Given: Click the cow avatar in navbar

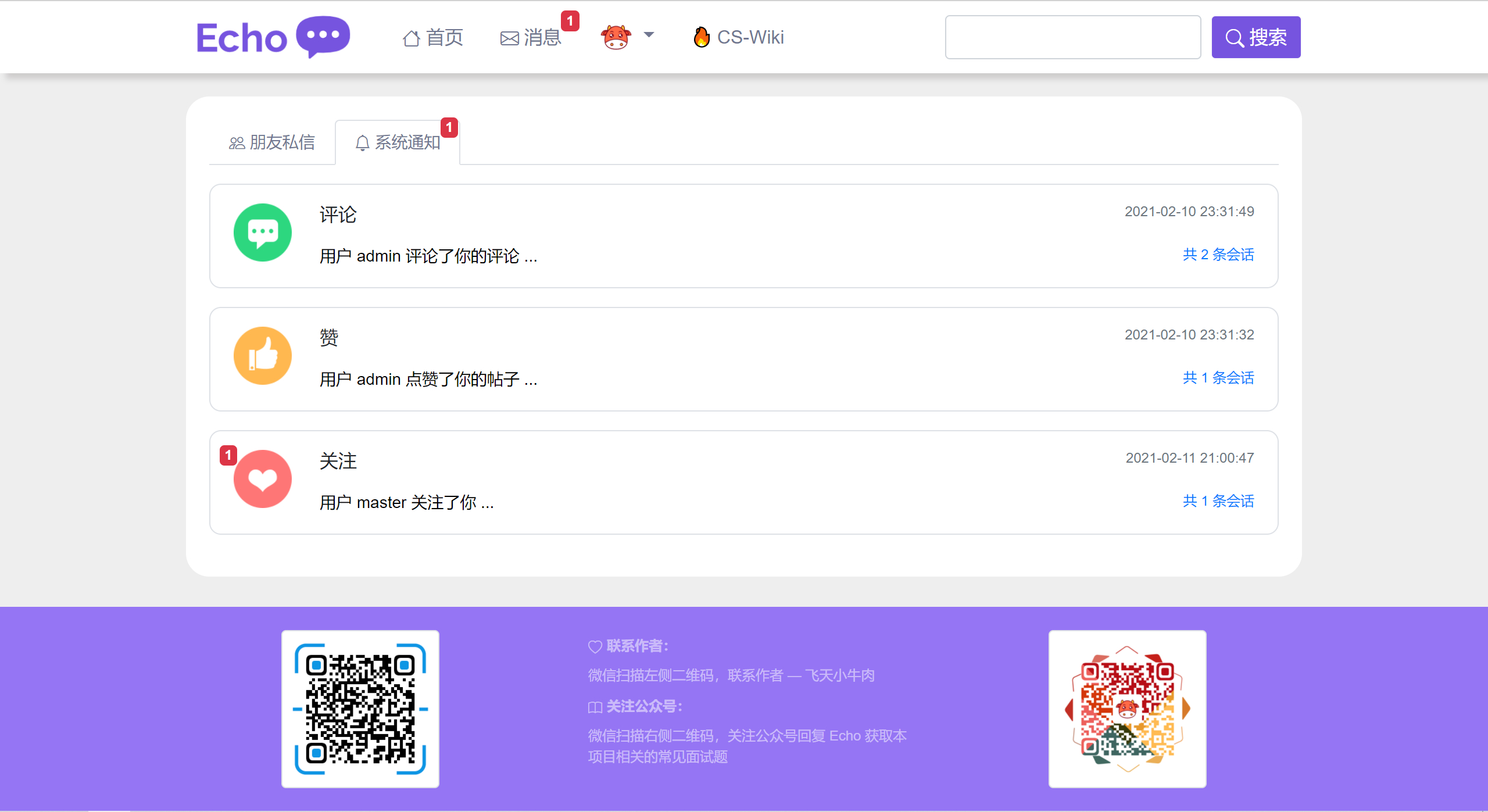Looking at the screenshot, I should [x=616, y=37].
